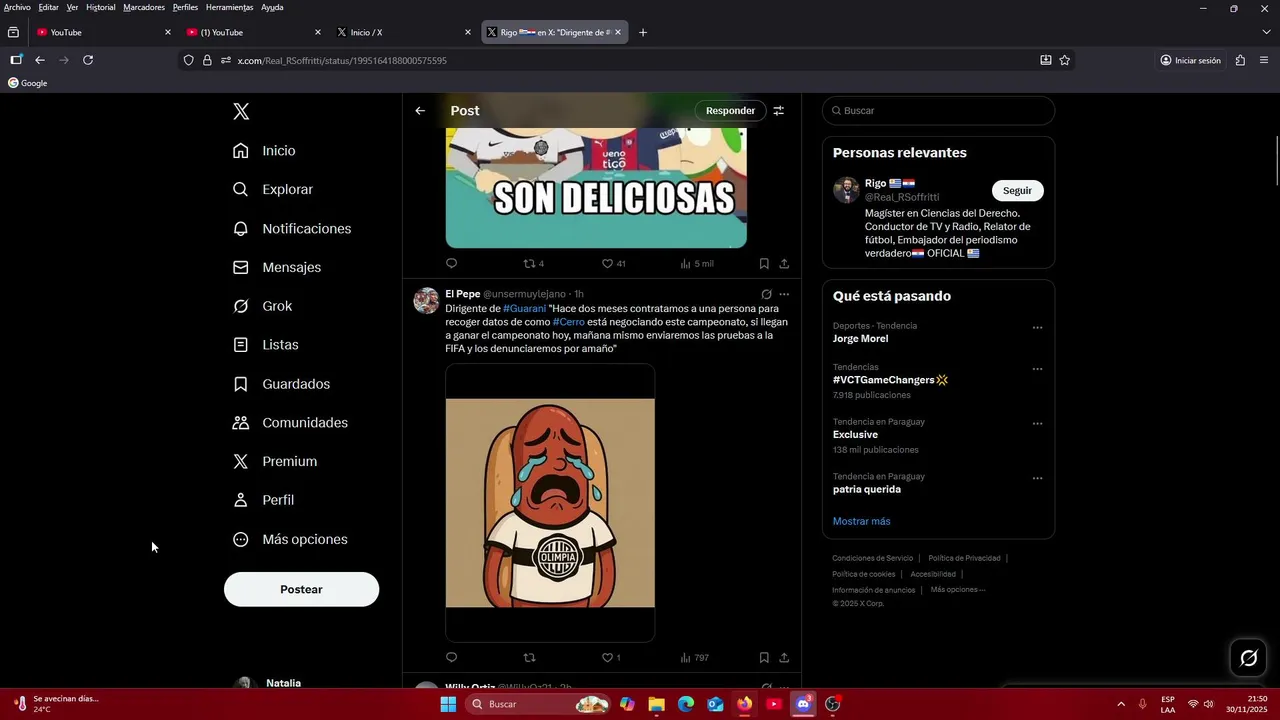Open Marcadores menu
Viewport: 1280px width, 720px height.
point(144,7)
